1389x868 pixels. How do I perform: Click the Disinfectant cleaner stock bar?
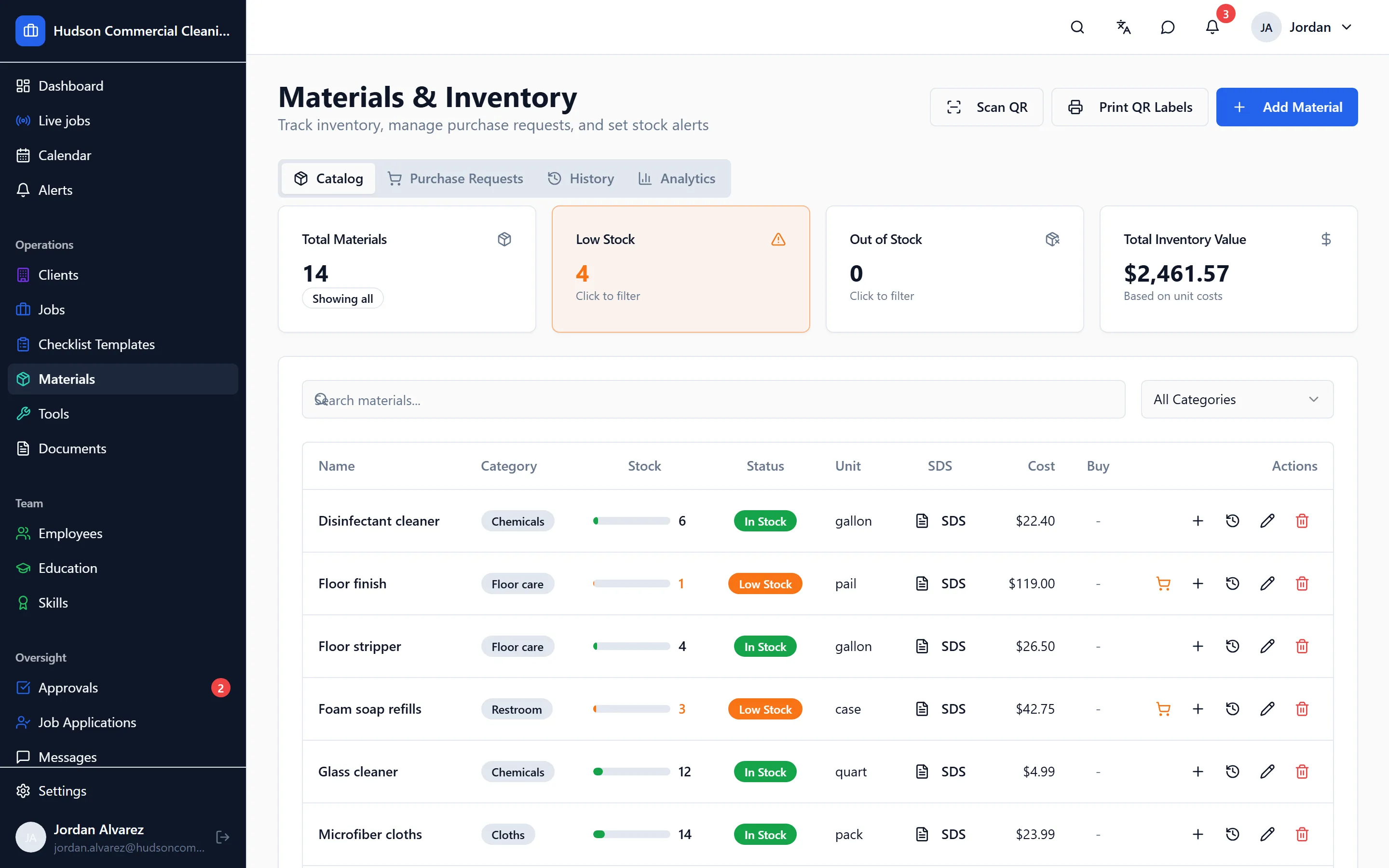pyautogui.click(x=631, y=521)
